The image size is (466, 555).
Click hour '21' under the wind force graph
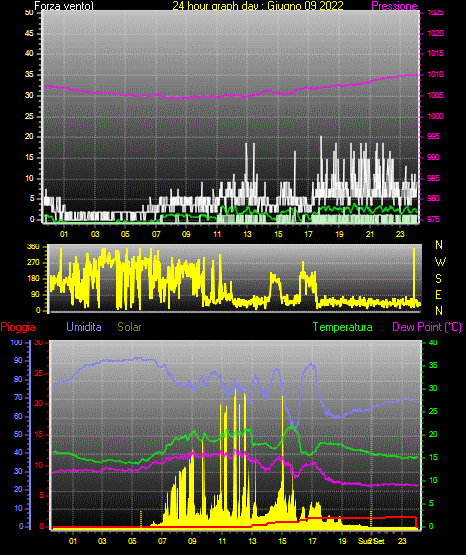pyautogui.click(x=370, y=234)
